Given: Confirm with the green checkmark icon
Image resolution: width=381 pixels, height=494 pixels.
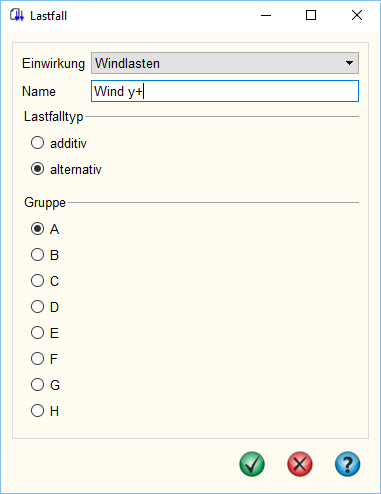Looking at the screenshot, I should [252, 464].
